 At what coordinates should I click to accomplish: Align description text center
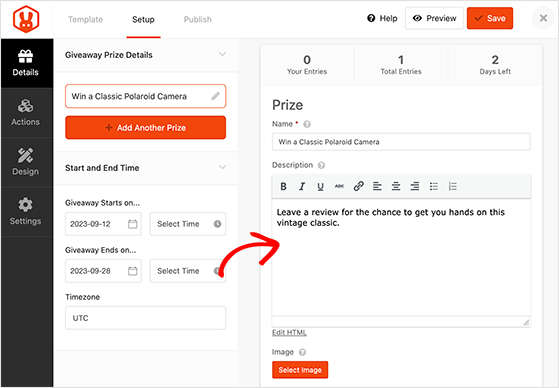396,186
